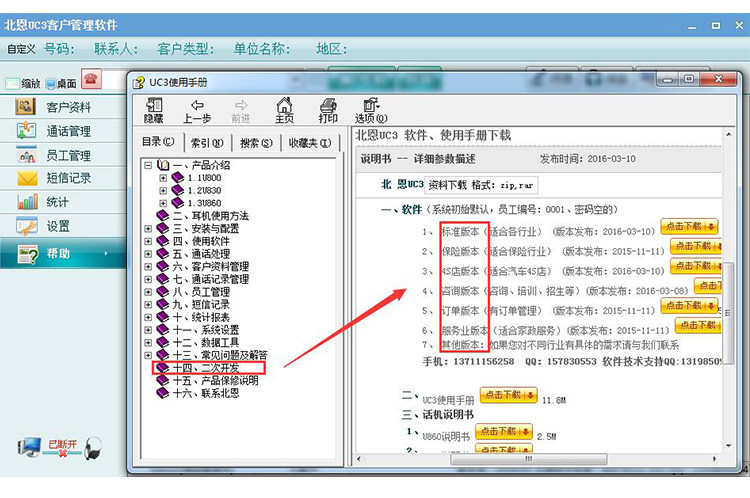Click 隐藏 in help toolbar
The image size is (750, 498).
(154, 111)
